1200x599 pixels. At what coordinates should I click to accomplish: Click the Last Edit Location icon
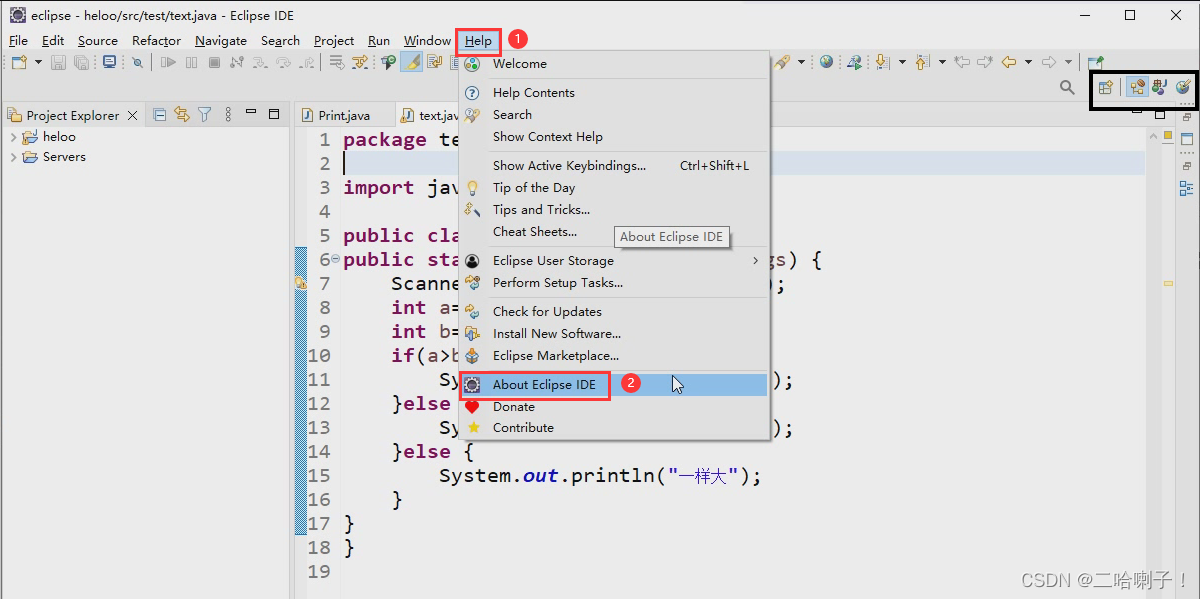pos(962,63)
